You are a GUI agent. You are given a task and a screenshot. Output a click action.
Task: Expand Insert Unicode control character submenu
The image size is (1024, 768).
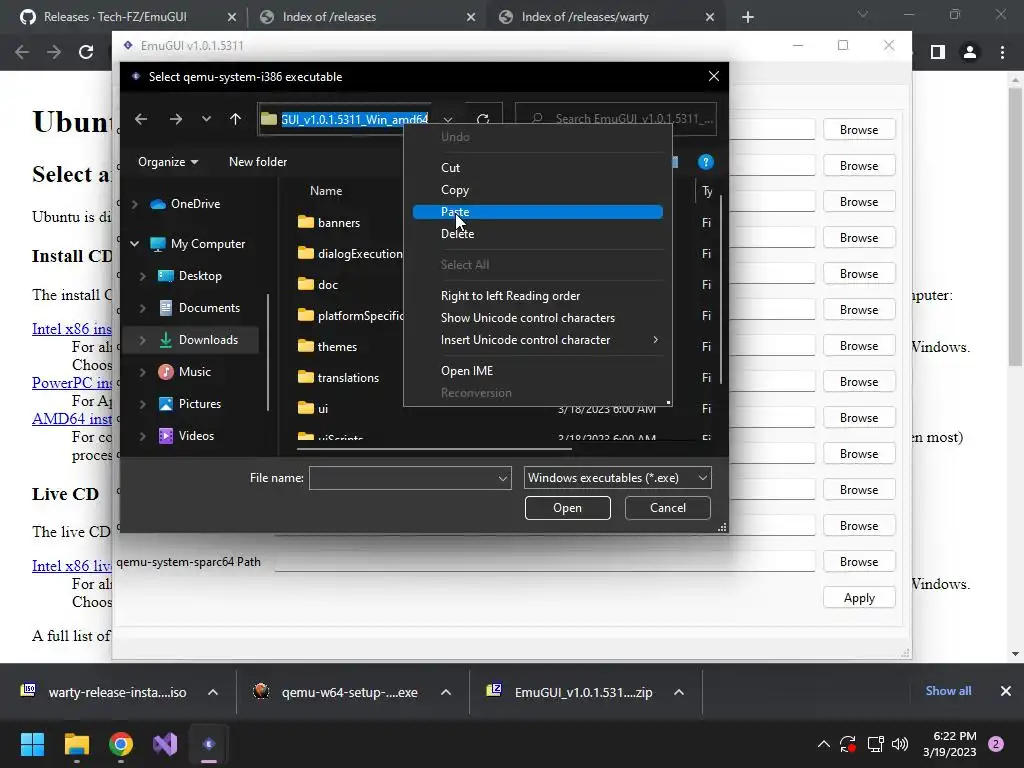[x=537, y=340]
